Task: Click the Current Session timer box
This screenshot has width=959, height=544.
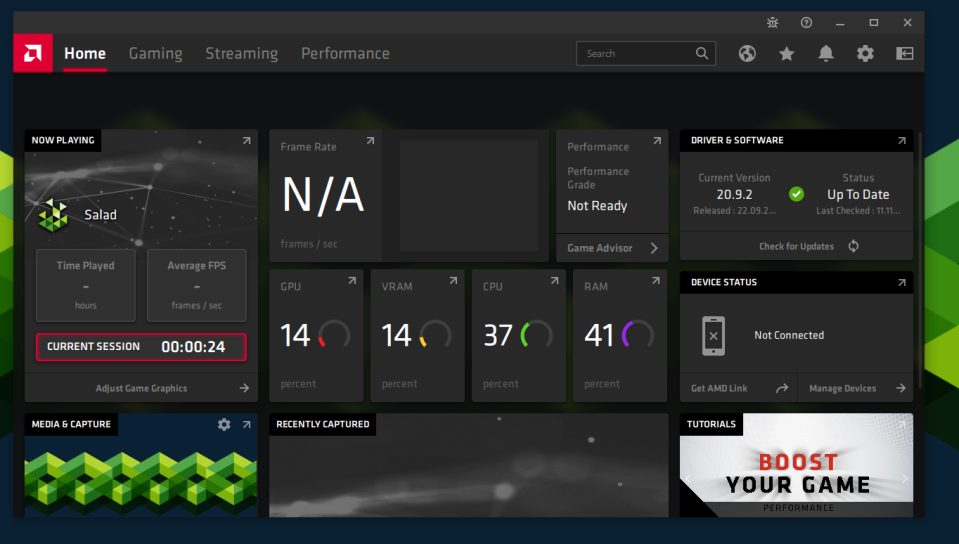Action: coord(141,347)
